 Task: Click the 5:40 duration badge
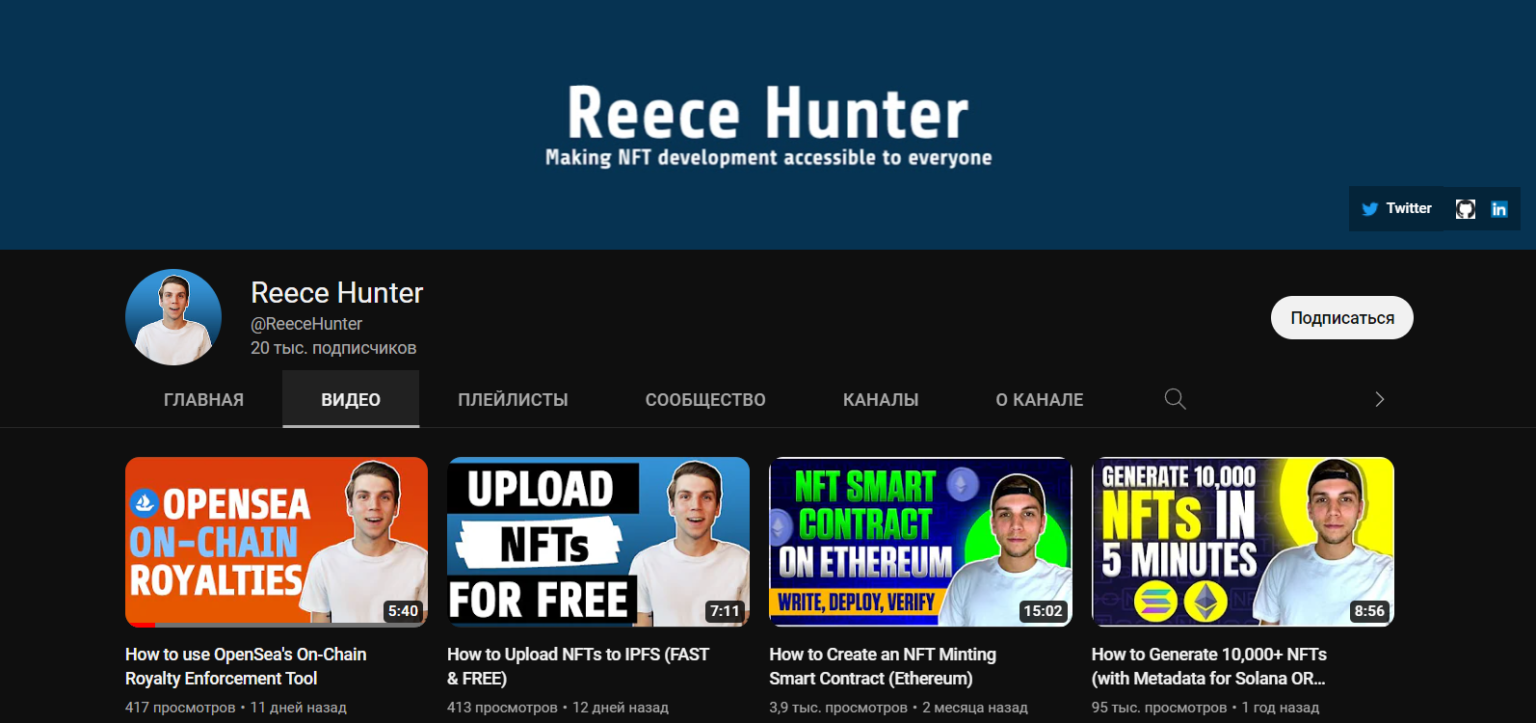click(x=403, y=611)
